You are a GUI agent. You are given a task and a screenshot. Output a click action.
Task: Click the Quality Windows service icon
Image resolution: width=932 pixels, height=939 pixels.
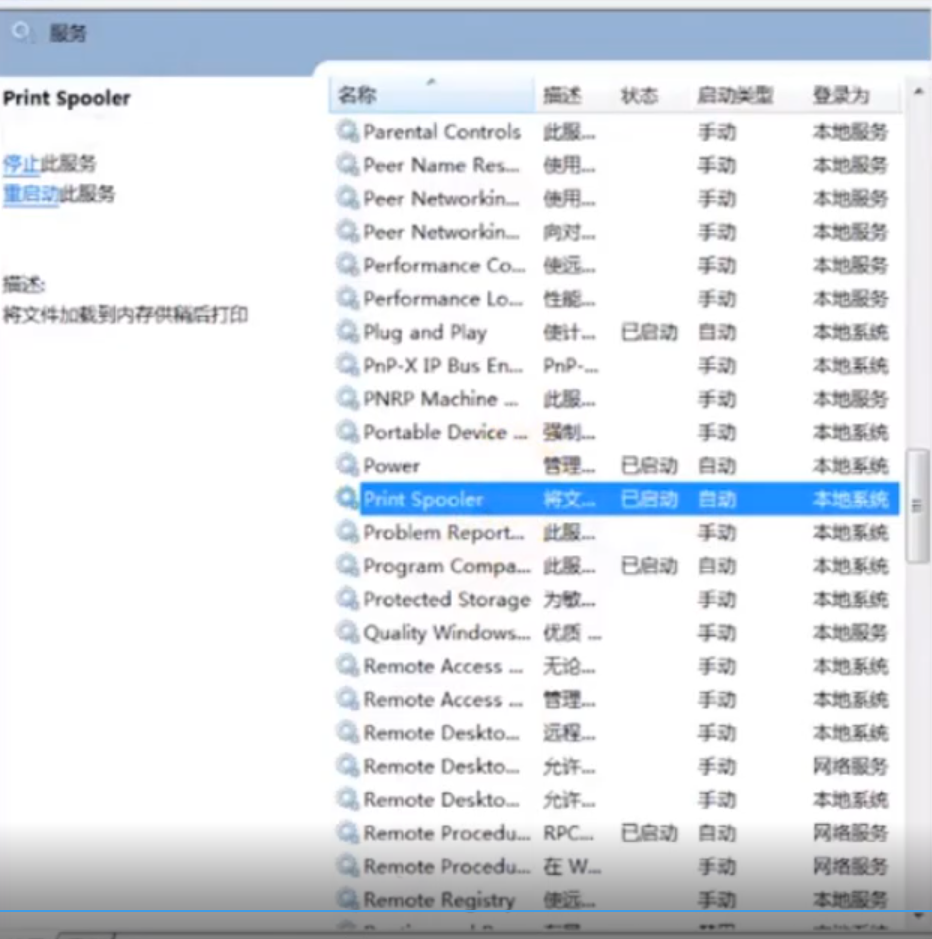click(x=347, y=633)
